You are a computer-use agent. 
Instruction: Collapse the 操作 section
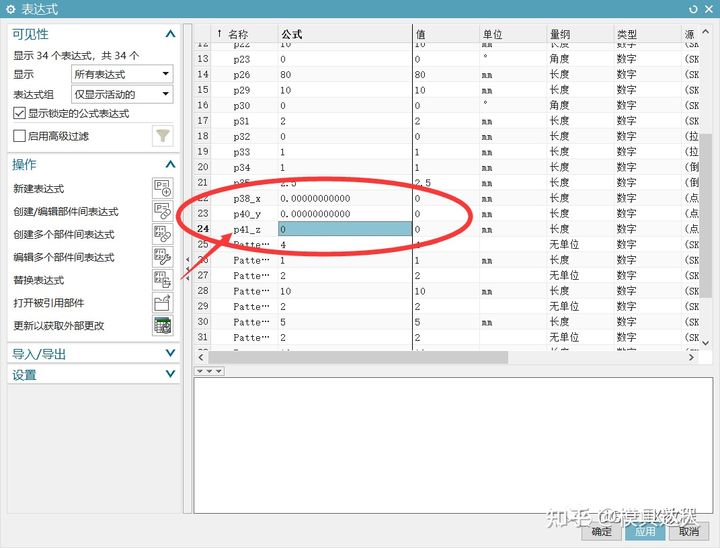click(170, 164)
